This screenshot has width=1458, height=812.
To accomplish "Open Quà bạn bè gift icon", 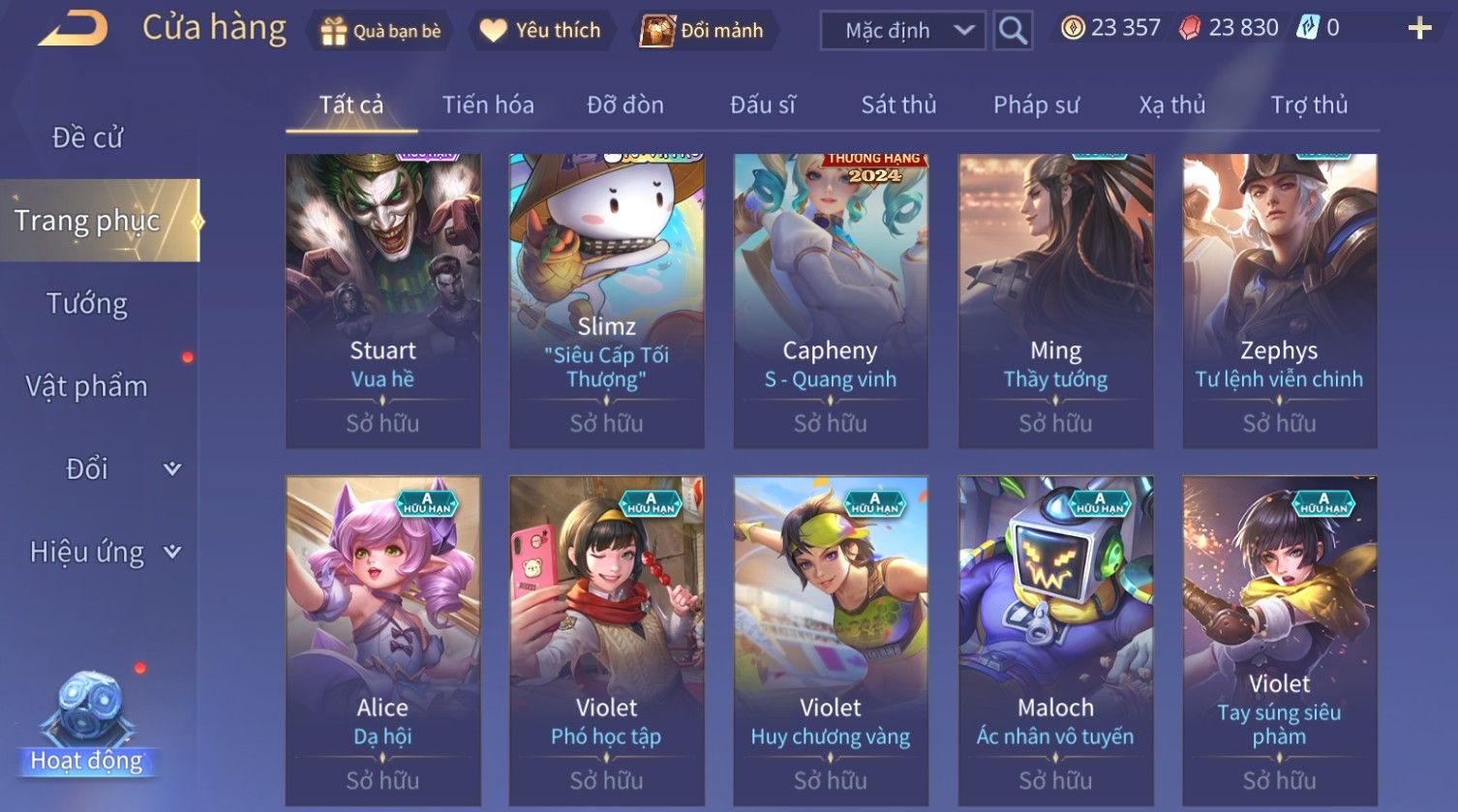I will [333, 31].
